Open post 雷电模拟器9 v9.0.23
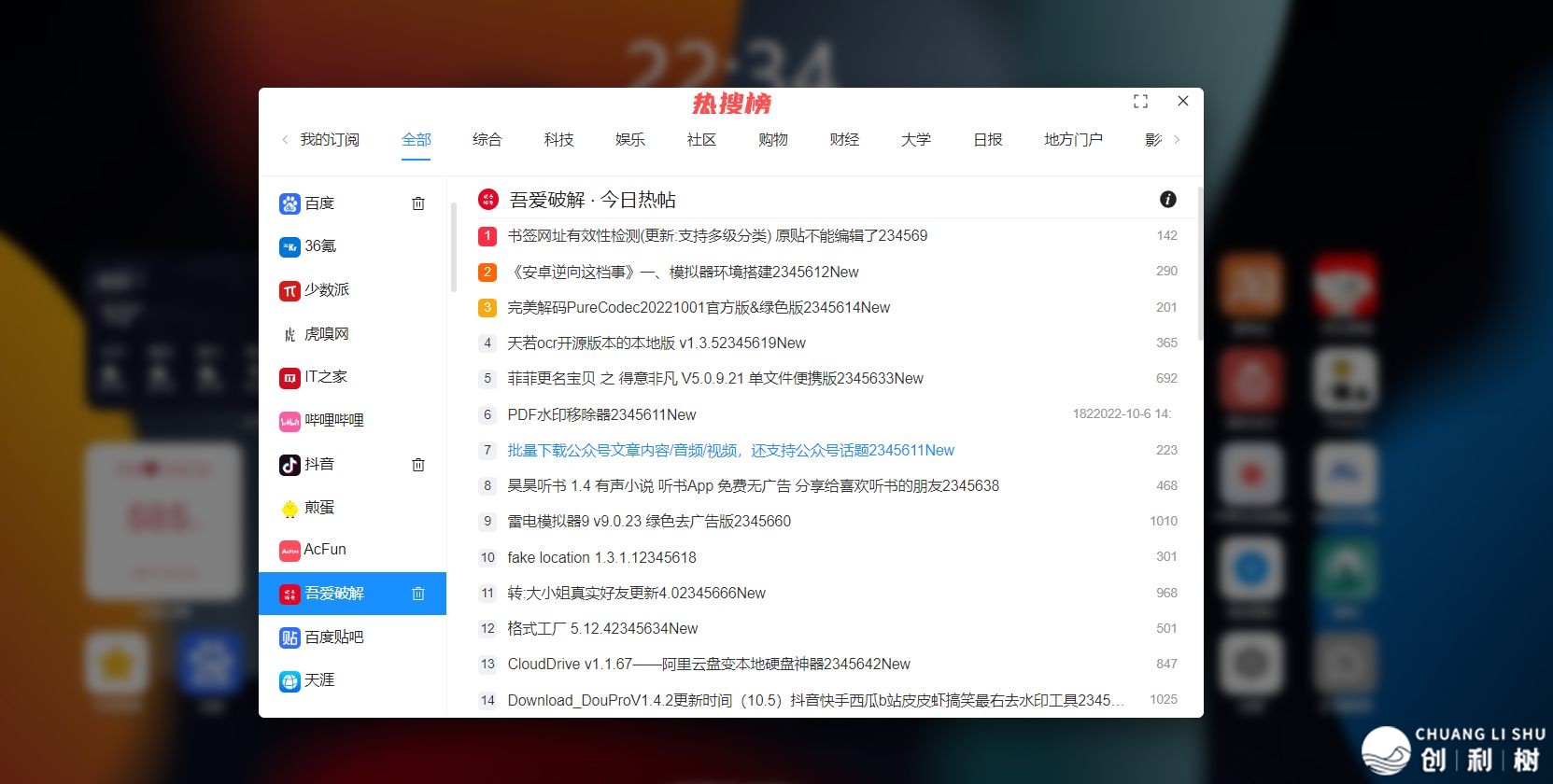The image size is (1553, 784). (x=649, y=522)
